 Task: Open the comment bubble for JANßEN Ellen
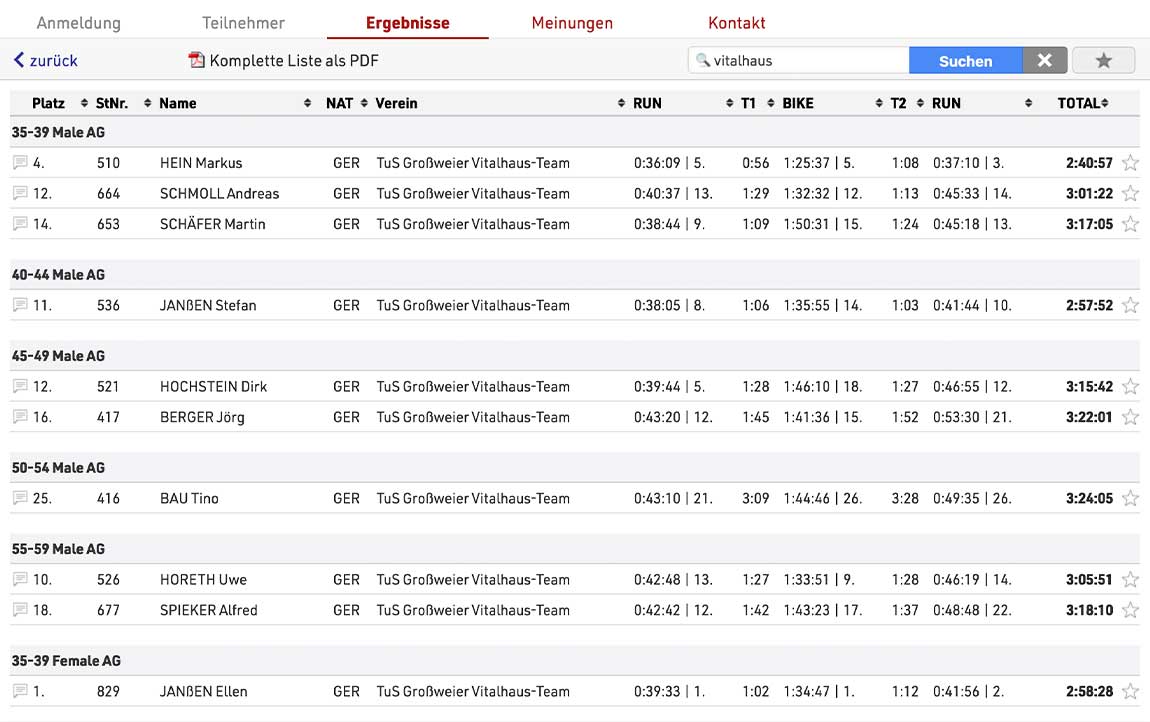pyautogui.click(x=20, y=690)
